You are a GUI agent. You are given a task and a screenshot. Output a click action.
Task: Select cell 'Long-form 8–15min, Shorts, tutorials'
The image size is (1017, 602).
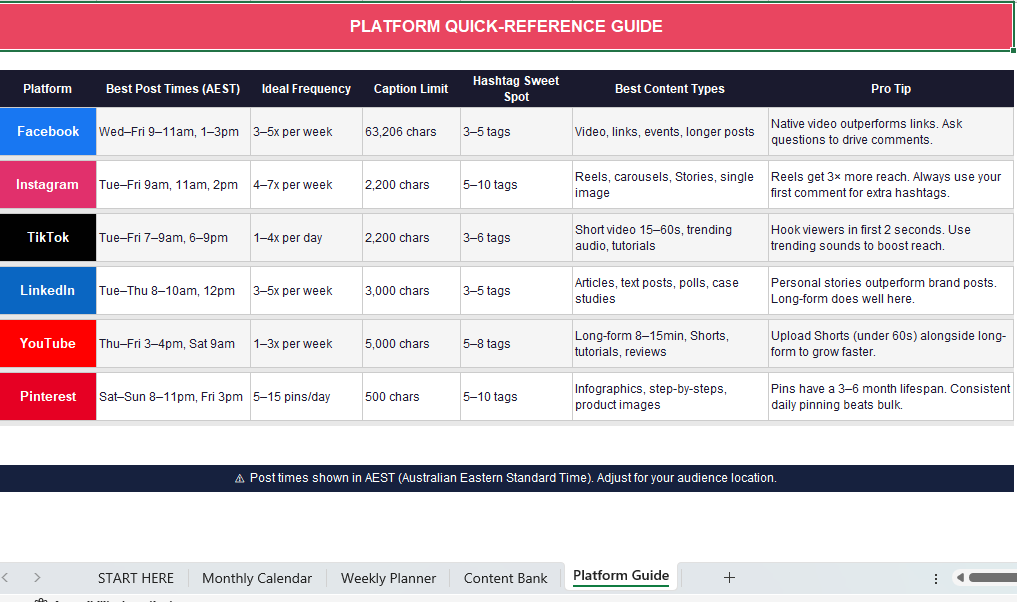click(670, 344)
